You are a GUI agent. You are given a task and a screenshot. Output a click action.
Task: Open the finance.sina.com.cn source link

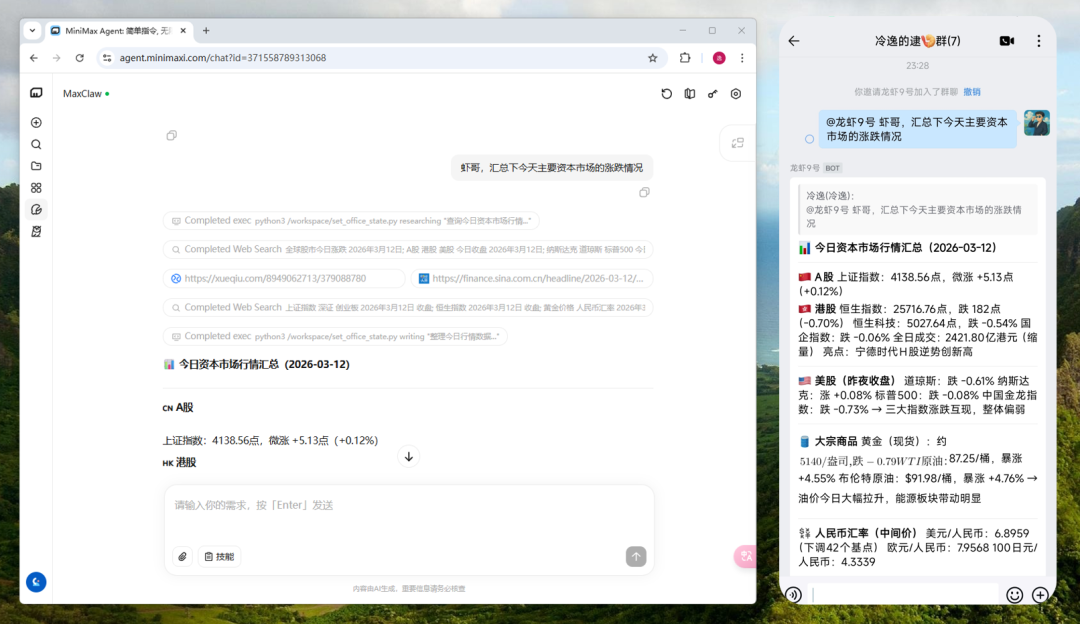[x=532, y=278]
